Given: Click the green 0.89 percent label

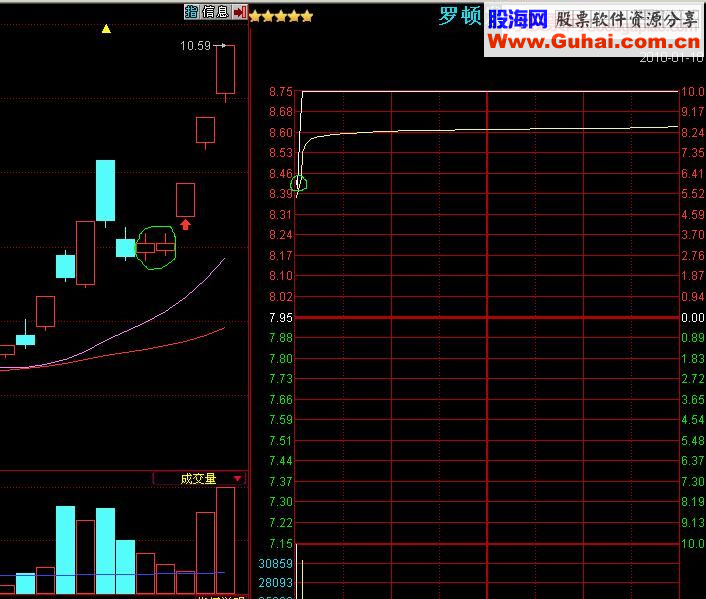Looking at the screenshot, I should [x=693, y=338].
